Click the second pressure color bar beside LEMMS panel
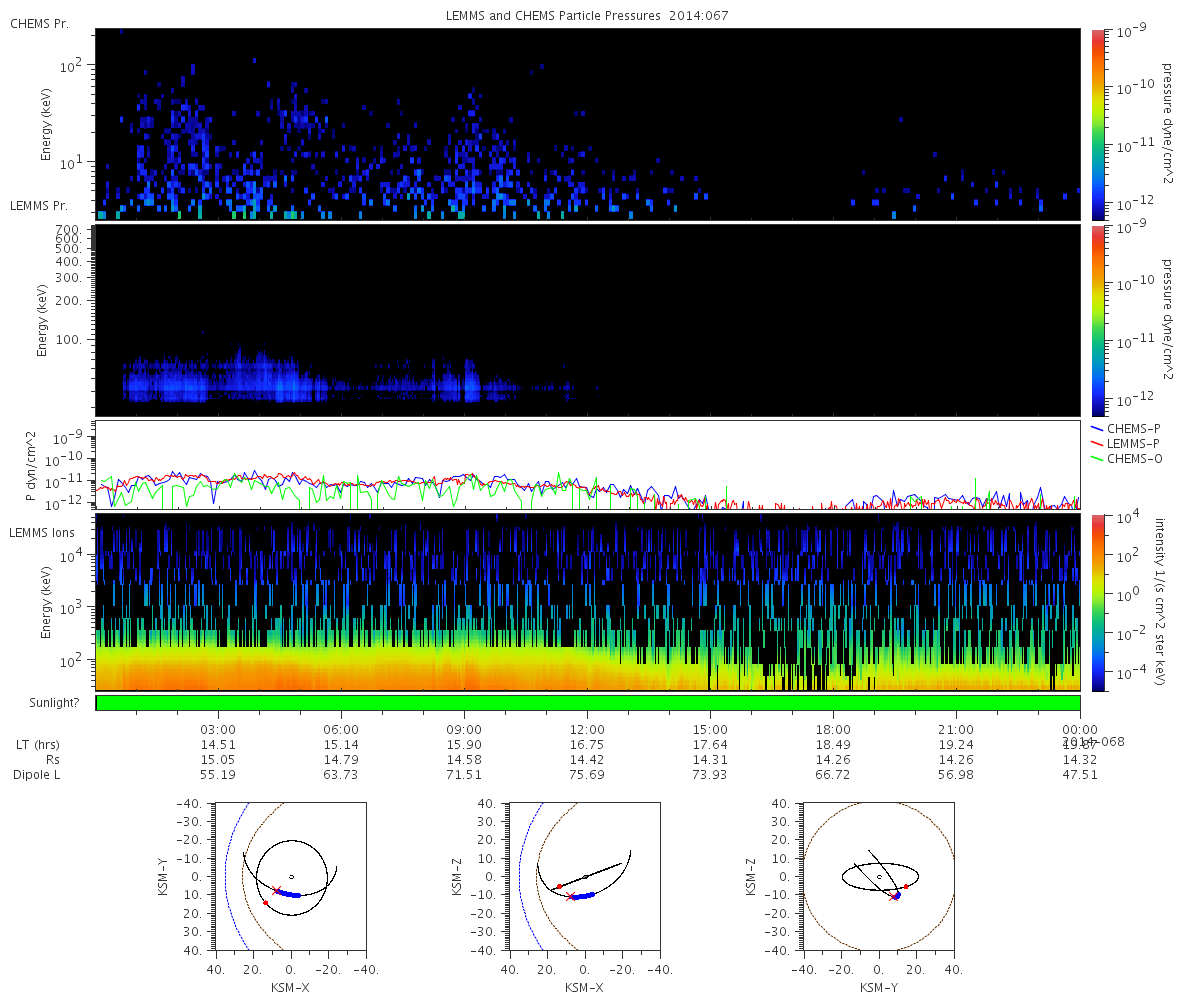 pos(1097,320)
